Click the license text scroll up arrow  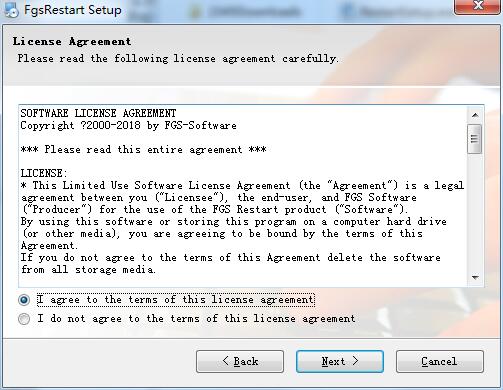coord(475,115)
